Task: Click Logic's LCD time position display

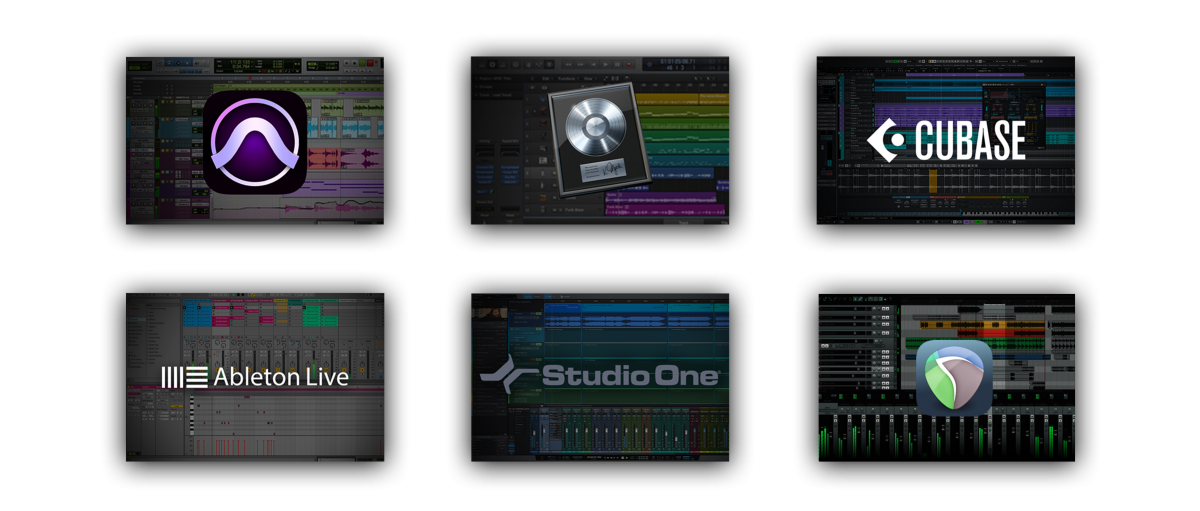Action: [x=676, y=63]
